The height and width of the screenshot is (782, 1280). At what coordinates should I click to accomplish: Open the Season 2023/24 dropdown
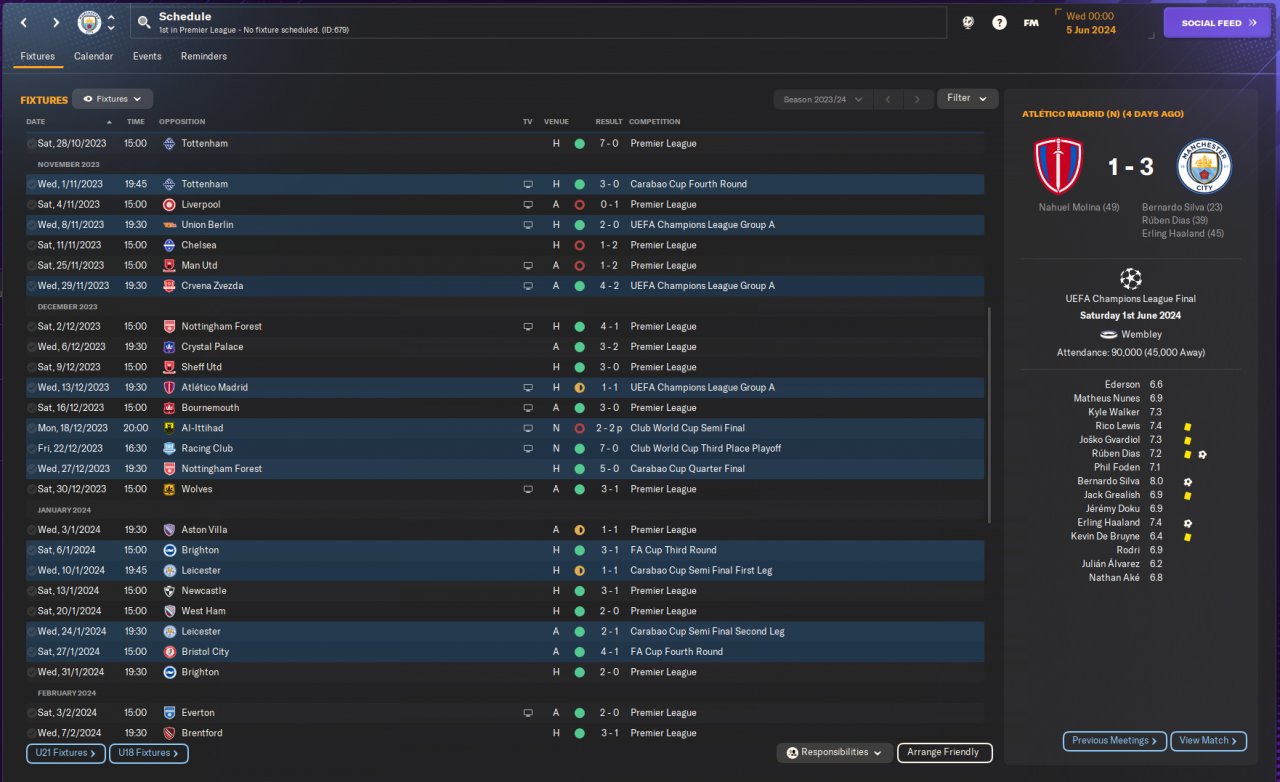tap(822, 99)
